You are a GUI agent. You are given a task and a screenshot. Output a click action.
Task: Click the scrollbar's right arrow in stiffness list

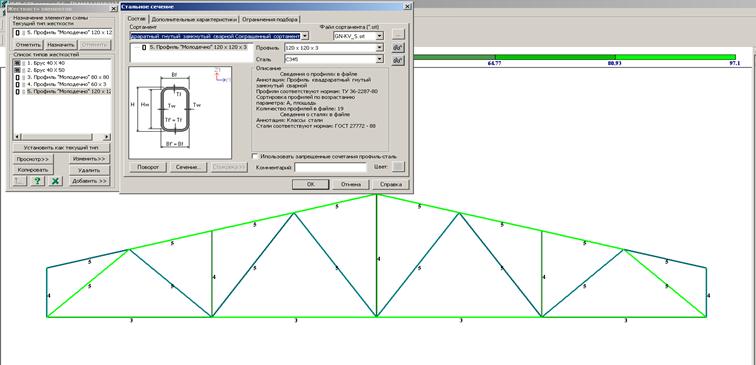(x=107, y=137)
